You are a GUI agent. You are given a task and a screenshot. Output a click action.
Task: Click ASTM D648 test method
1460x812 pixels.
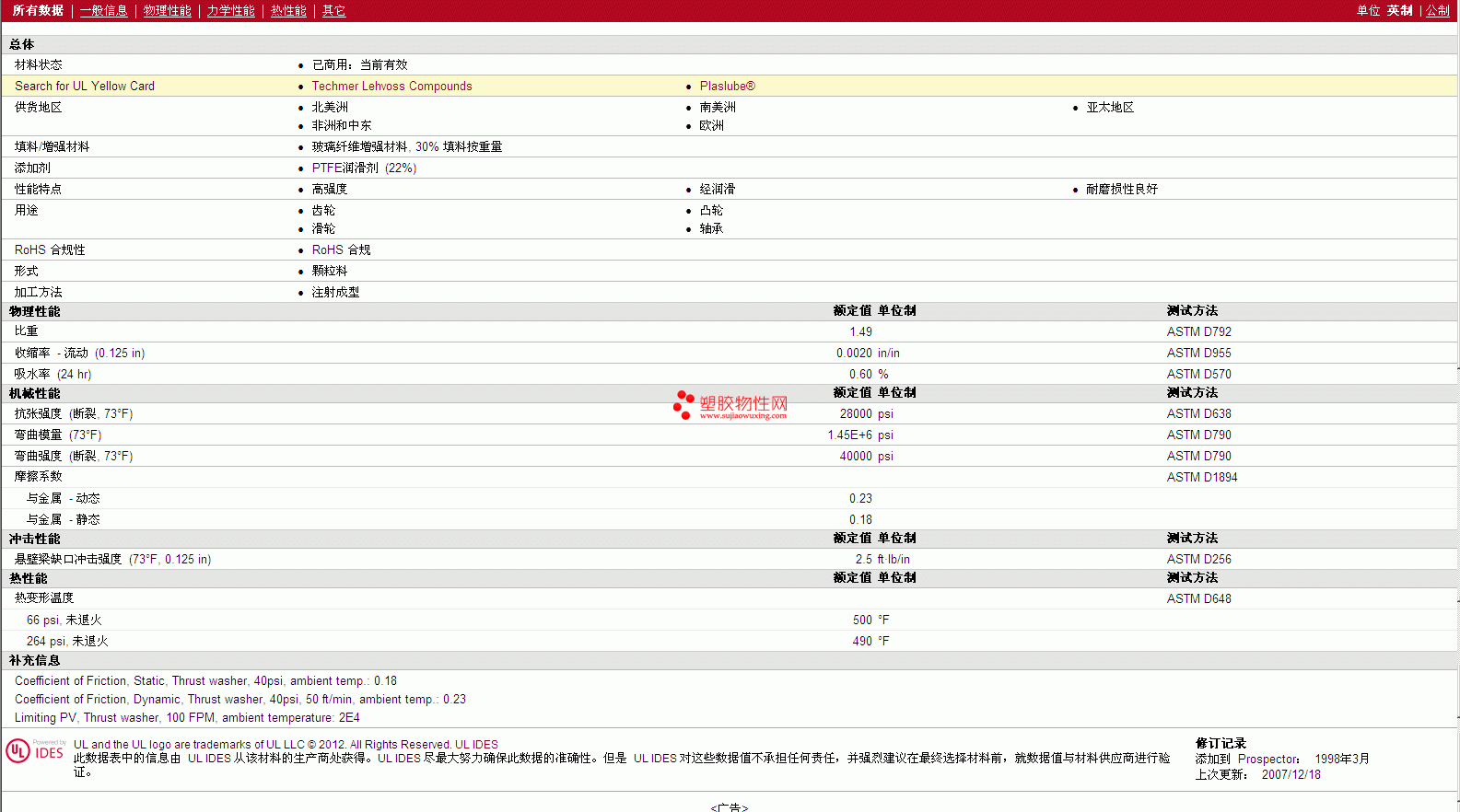pos(1199,599)
